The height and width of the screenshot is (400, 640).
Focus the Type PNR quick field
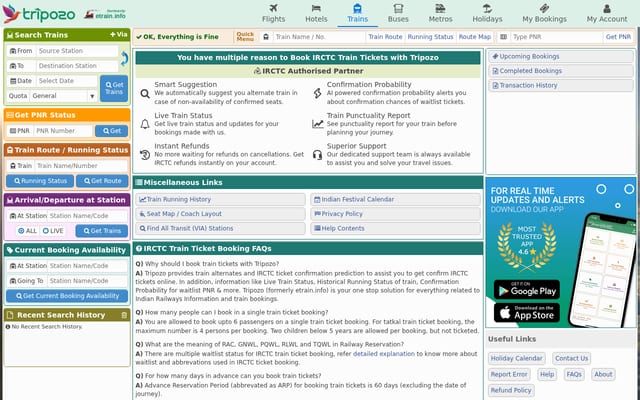point(557,37)
